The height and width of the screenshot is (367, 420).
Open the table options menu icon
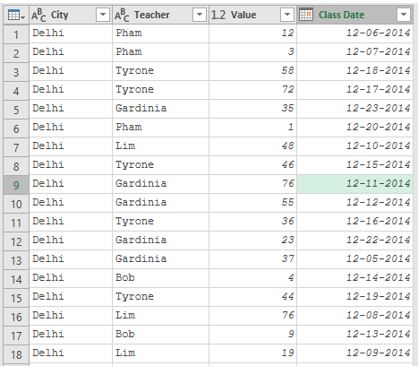point(16,15)
